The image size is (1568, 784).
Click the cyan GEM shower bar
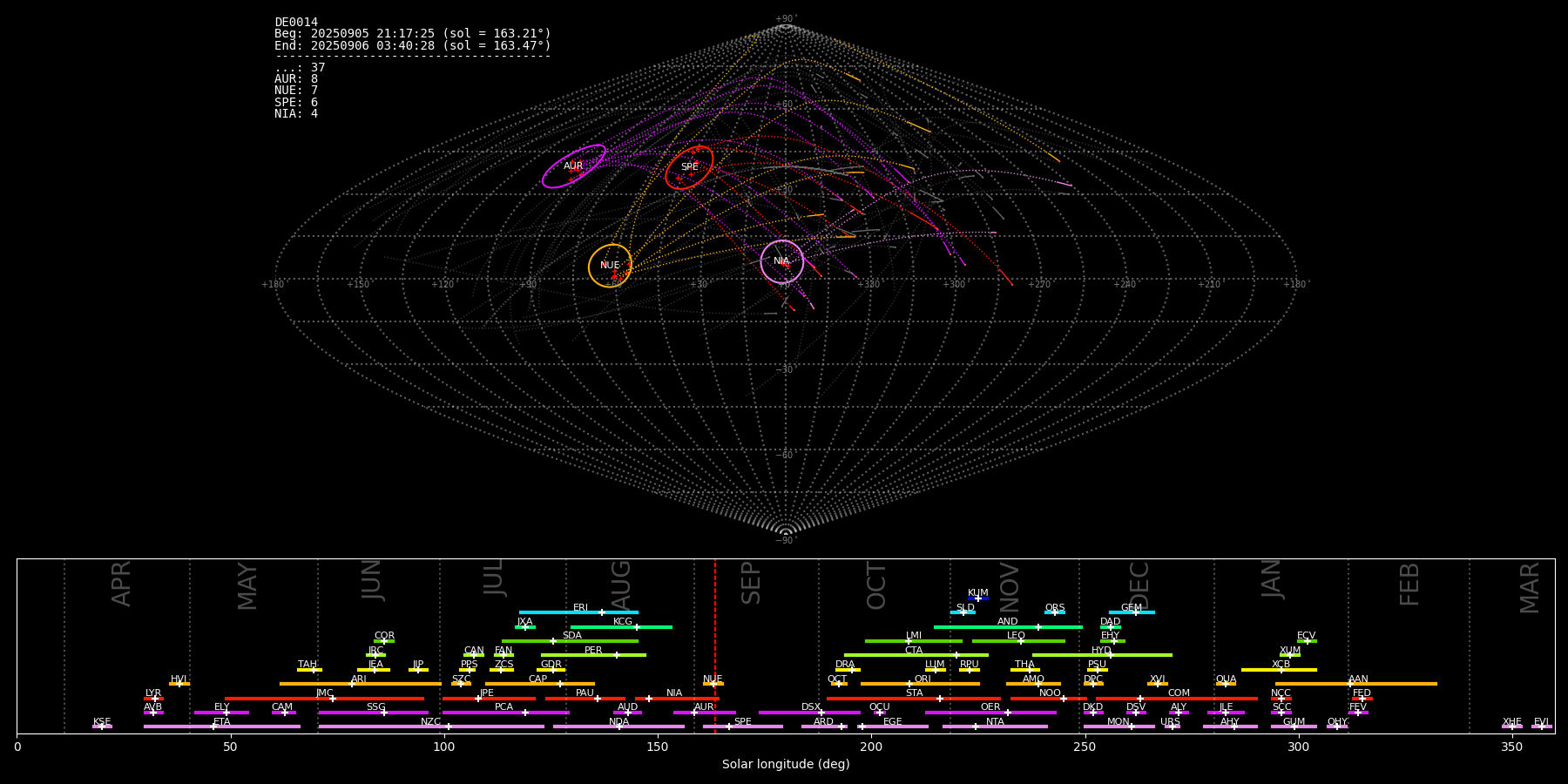tap(1131, 612)
